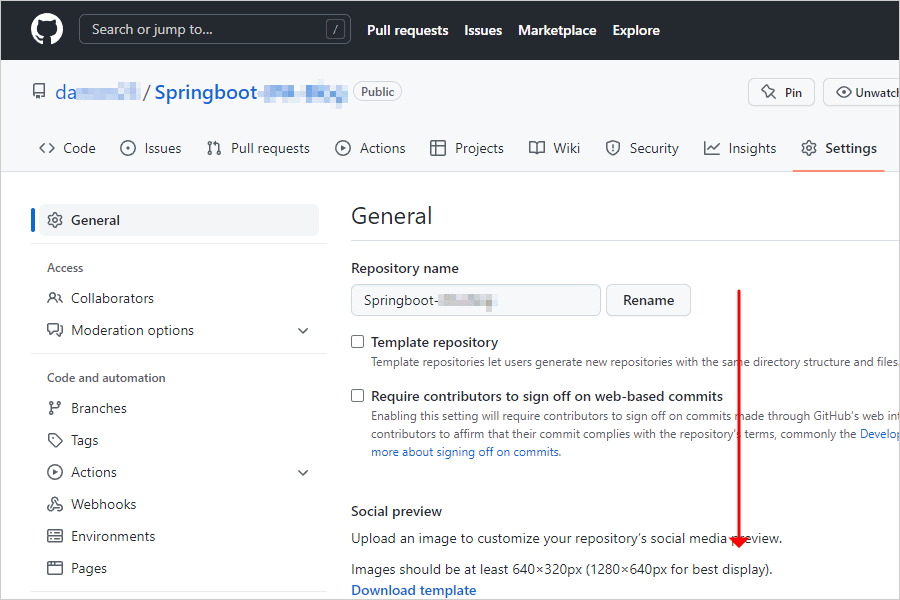
Task: Click the pin icon on the Pin button
Action: [771, 91]
